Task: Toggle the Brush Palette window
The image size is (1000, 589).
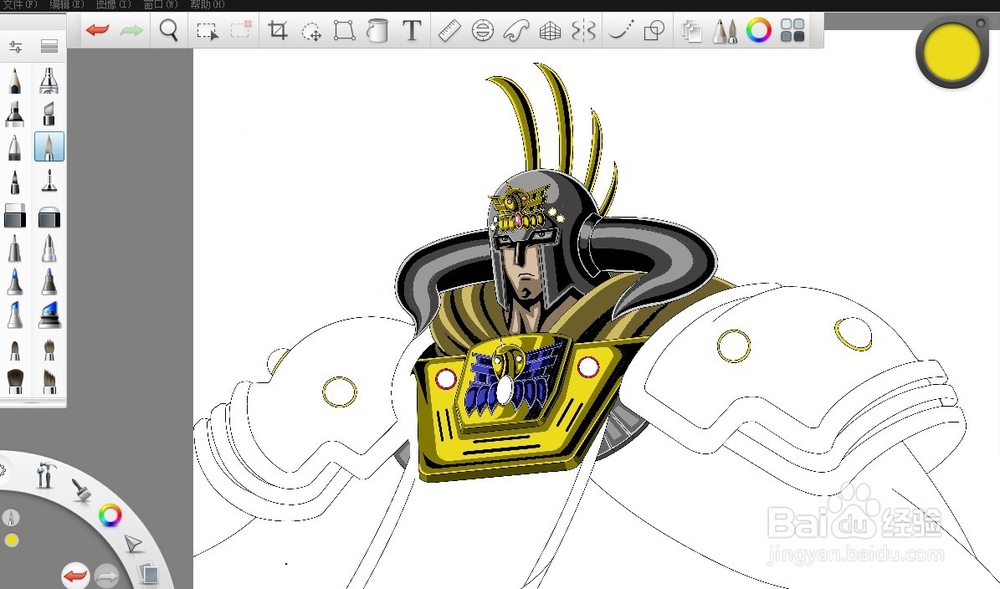Action: (724, 31)
